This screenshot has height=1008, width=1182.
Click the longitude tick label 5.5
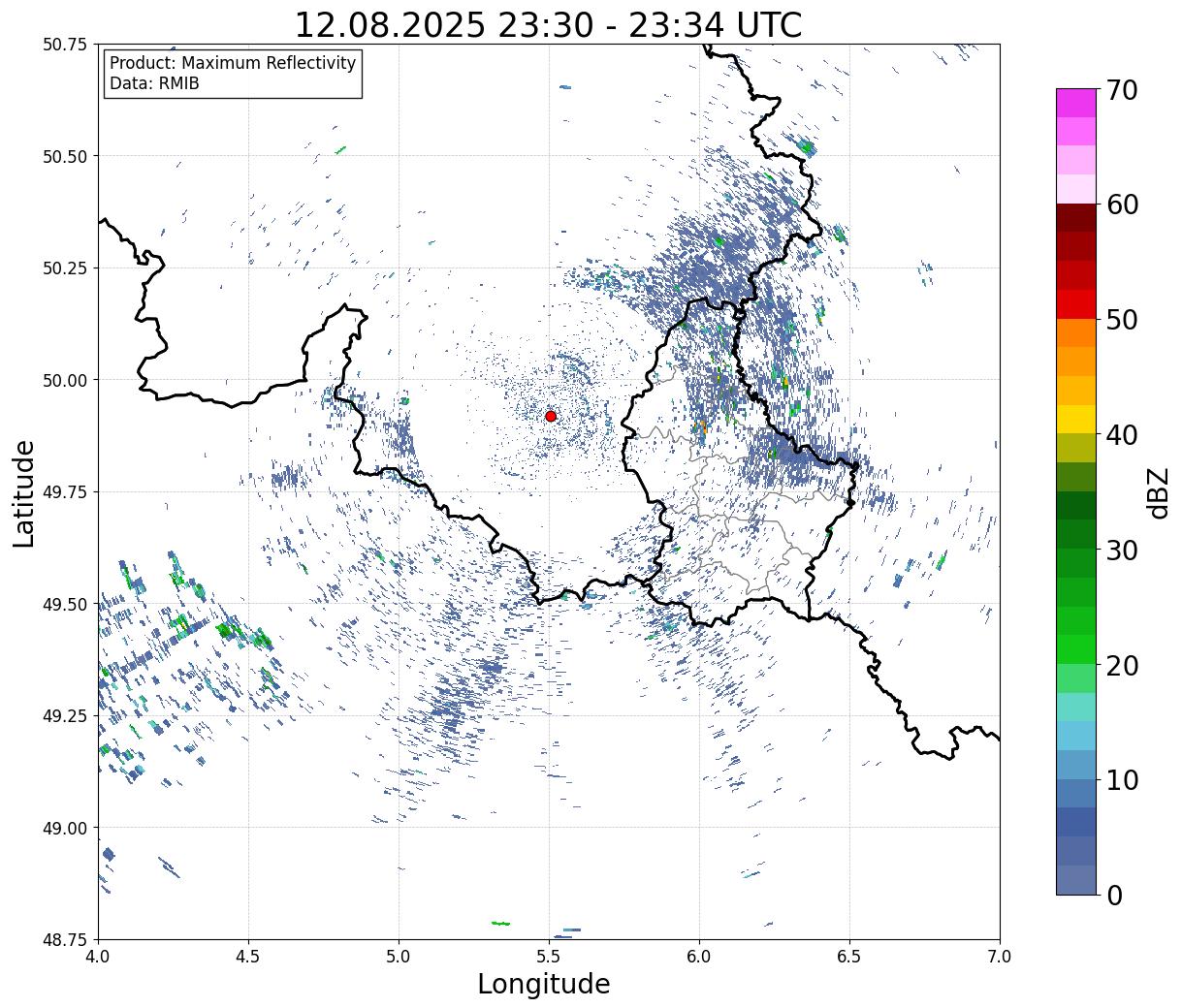tap(549, 957)
